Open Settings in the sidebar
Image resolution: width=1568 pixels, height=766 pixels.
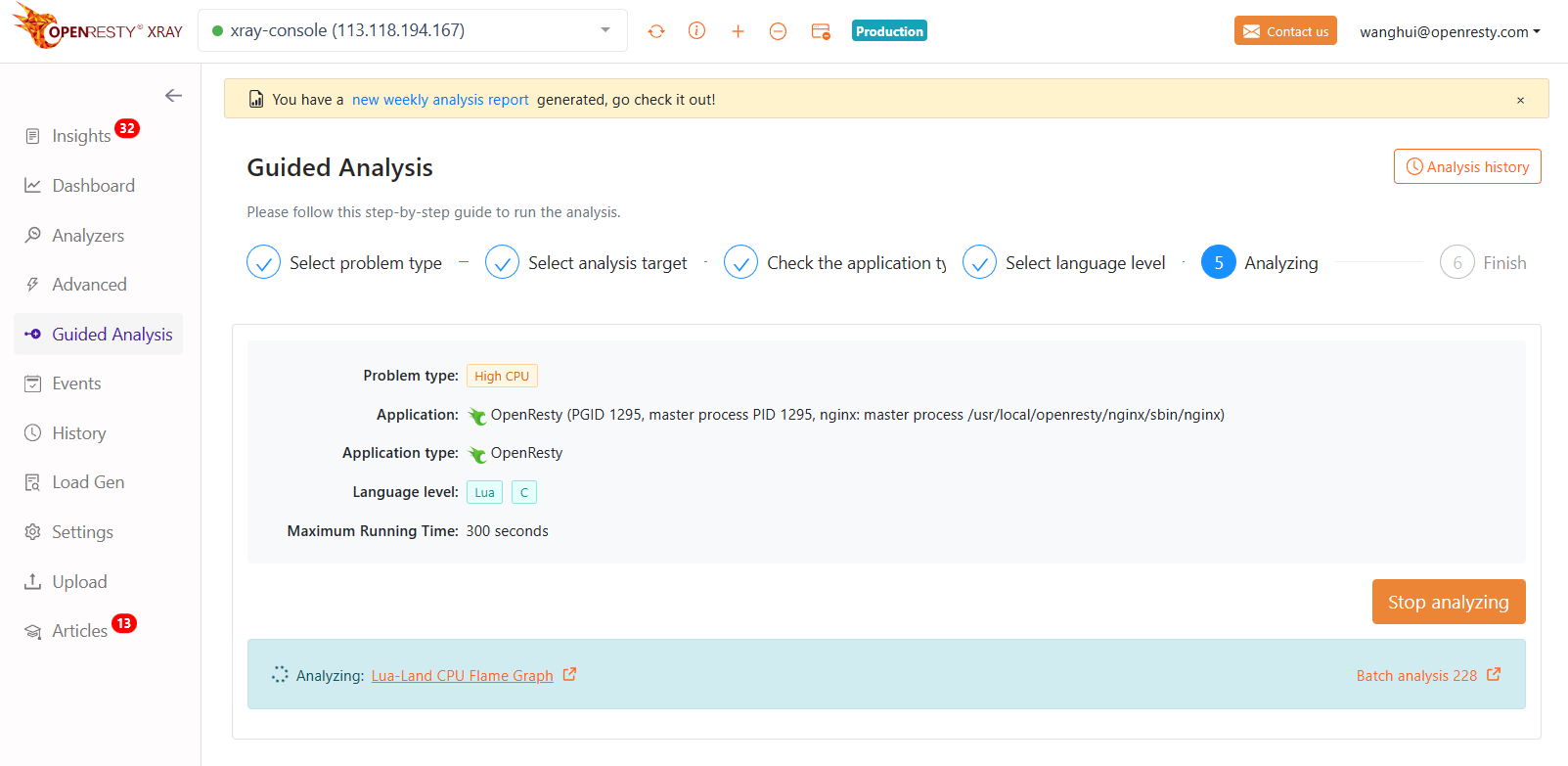(82, 532)
